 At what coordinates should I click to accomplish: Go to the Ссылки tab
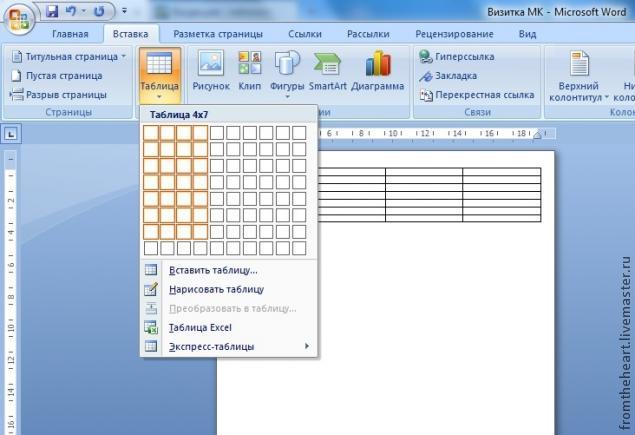pos(305,34)
